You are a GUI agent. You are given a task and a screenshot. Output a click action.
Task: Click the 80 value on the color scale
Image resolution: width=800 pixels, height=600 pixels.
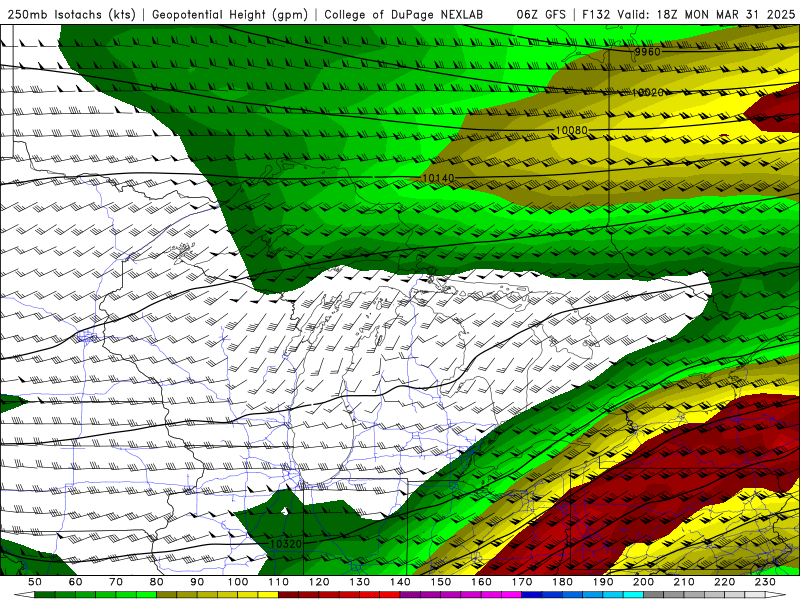[157, 582]
